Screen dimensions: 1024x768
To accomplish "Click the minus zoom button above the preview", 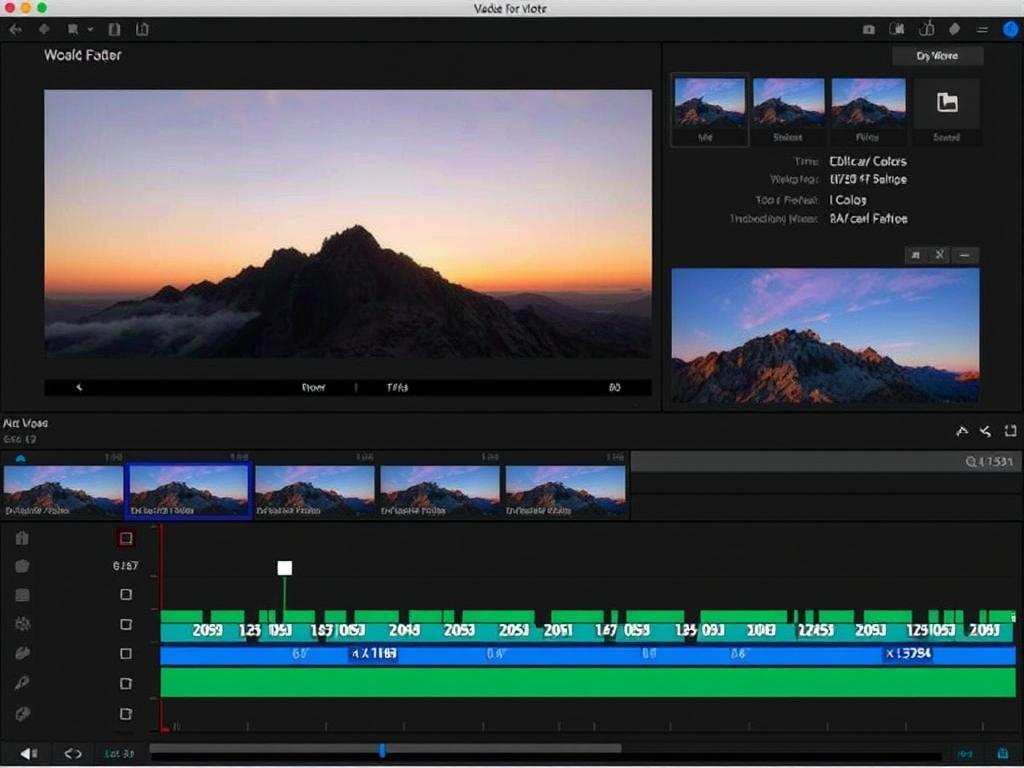I will click(x=964, y=255).
